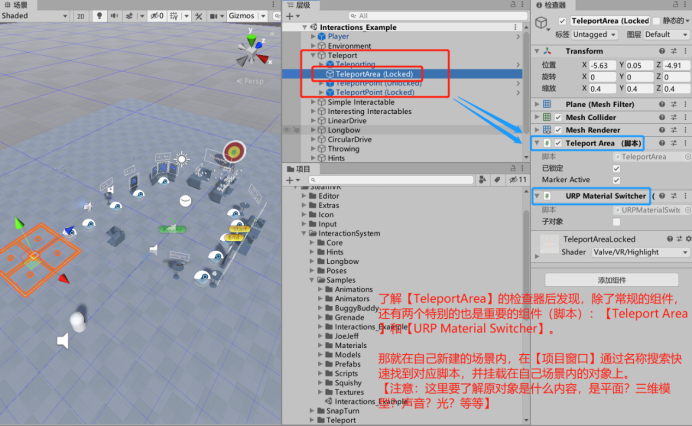Open Interactions_Example scene options menu
This screenshot has height=426, width=692.
[x=515, y=27]
